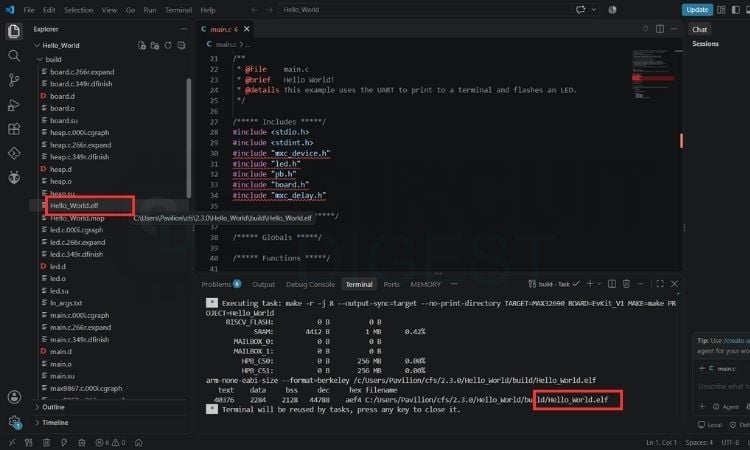This screenshot has width=750, height=450.
Task: Click the new terminal plus icon
Action: 590,284
